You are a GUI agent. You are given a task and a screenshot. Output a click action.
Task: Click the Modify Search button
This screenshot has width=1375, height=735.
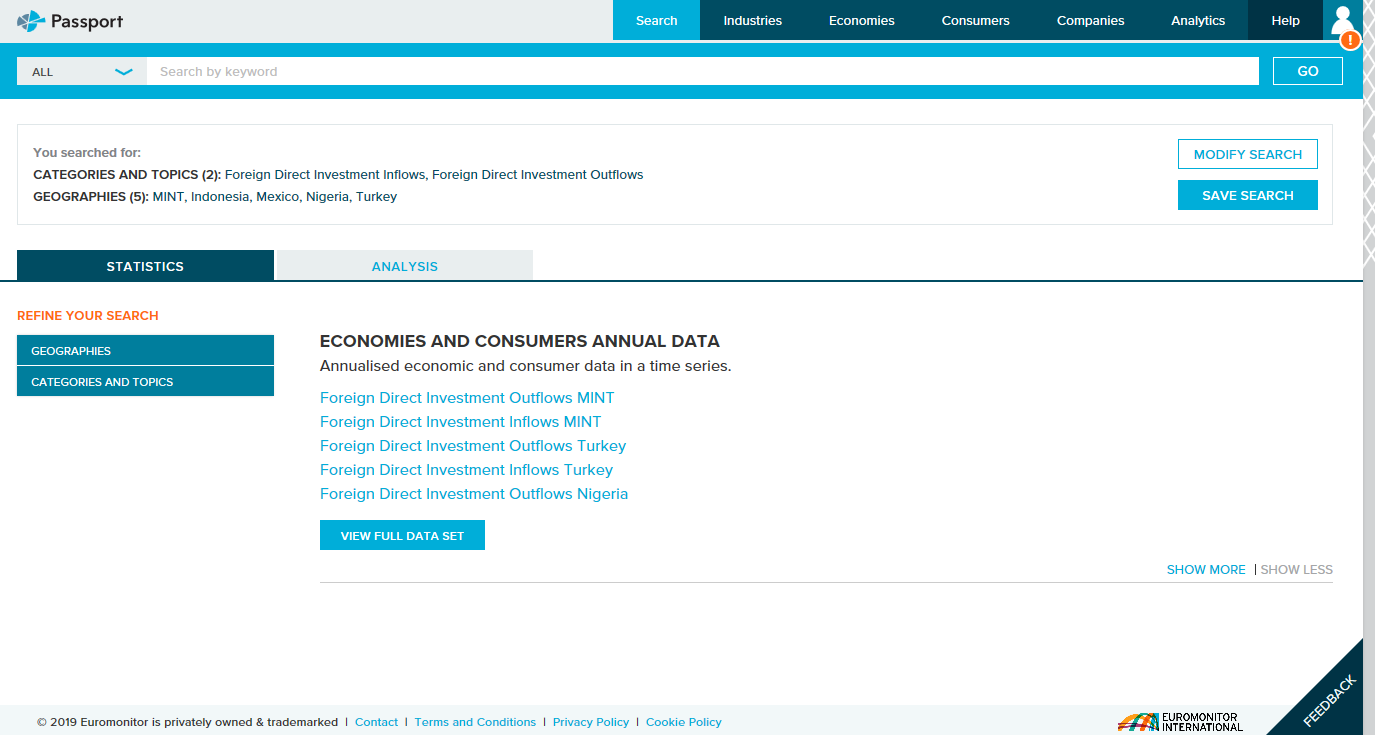point(1247,154)
